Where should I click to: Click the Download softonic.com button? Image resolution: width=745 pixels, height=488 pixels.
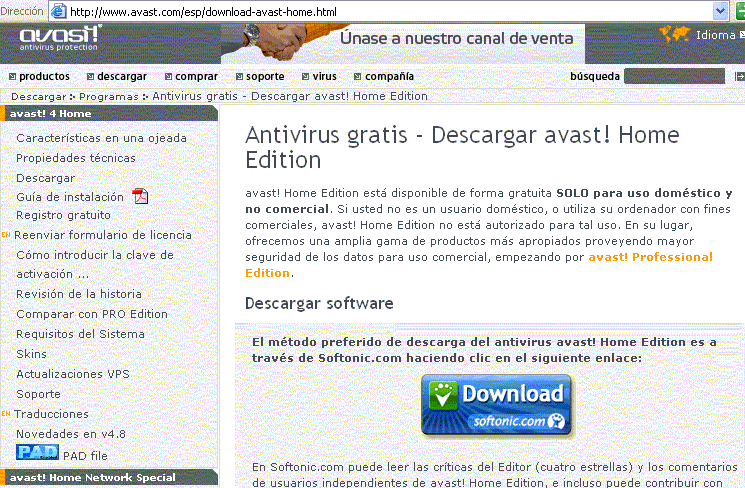click(496, 405)
